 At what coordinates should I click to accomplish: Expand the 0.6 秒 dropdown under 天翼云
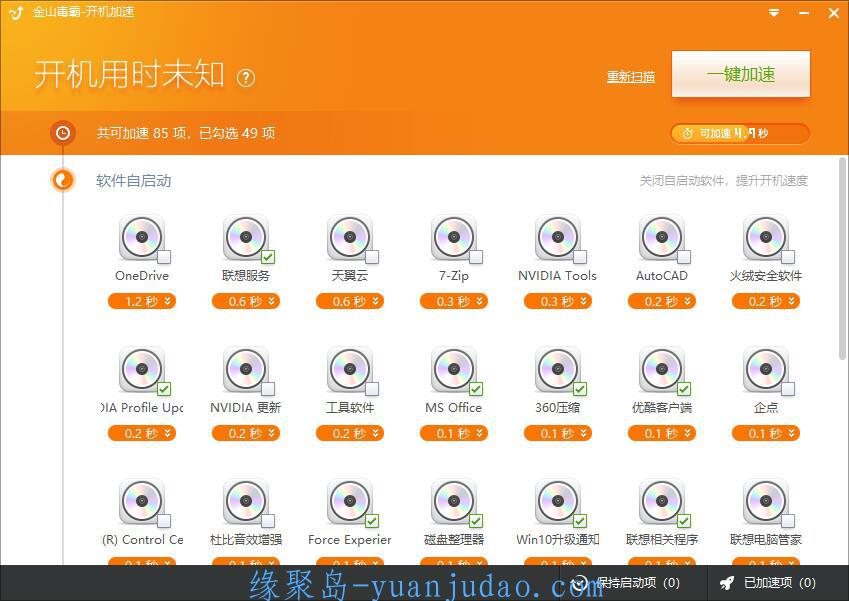350,301
